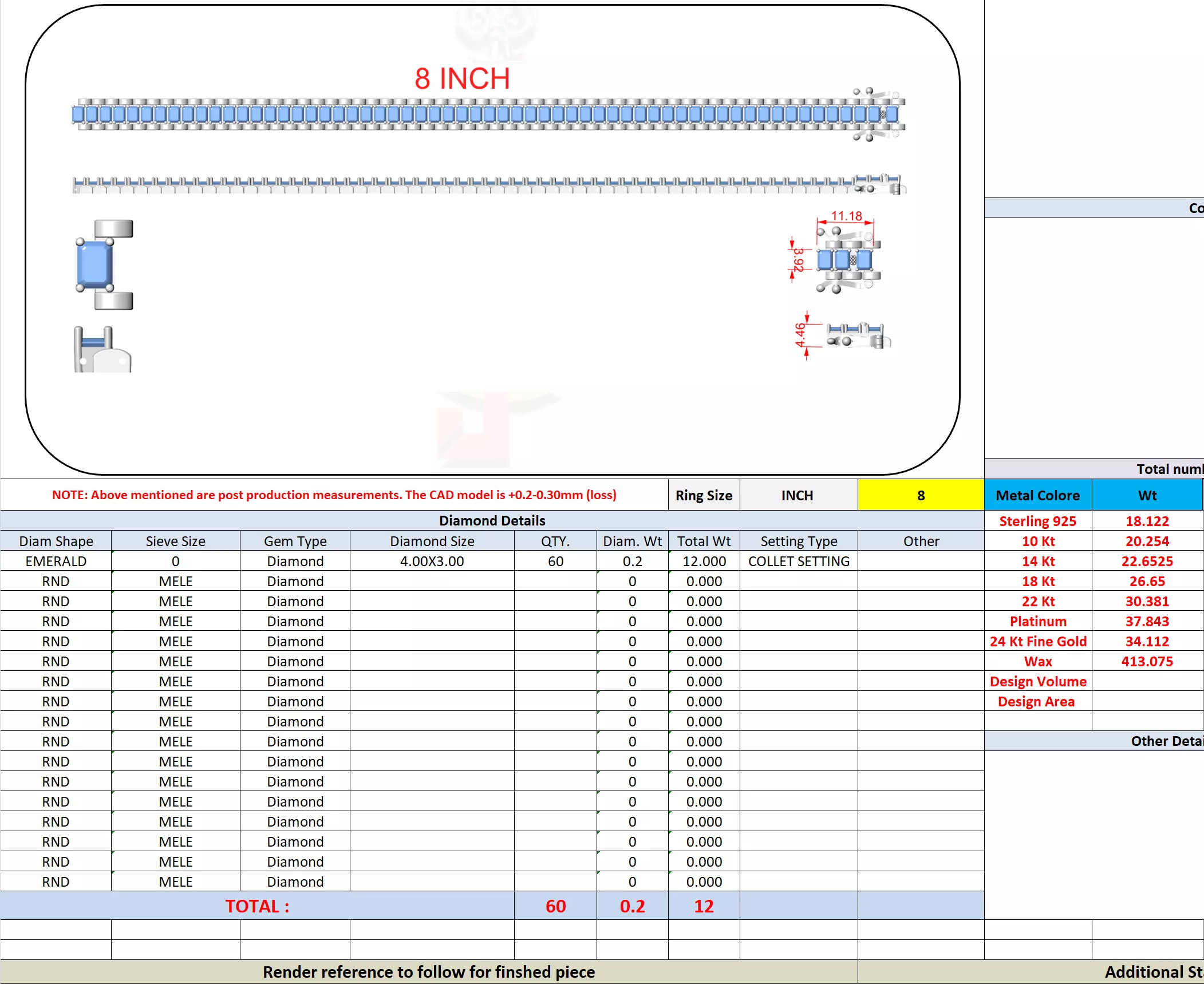1204x984 pixels.
Task: Select the Diamond Details header cell
Action: (x=492, y=520)
